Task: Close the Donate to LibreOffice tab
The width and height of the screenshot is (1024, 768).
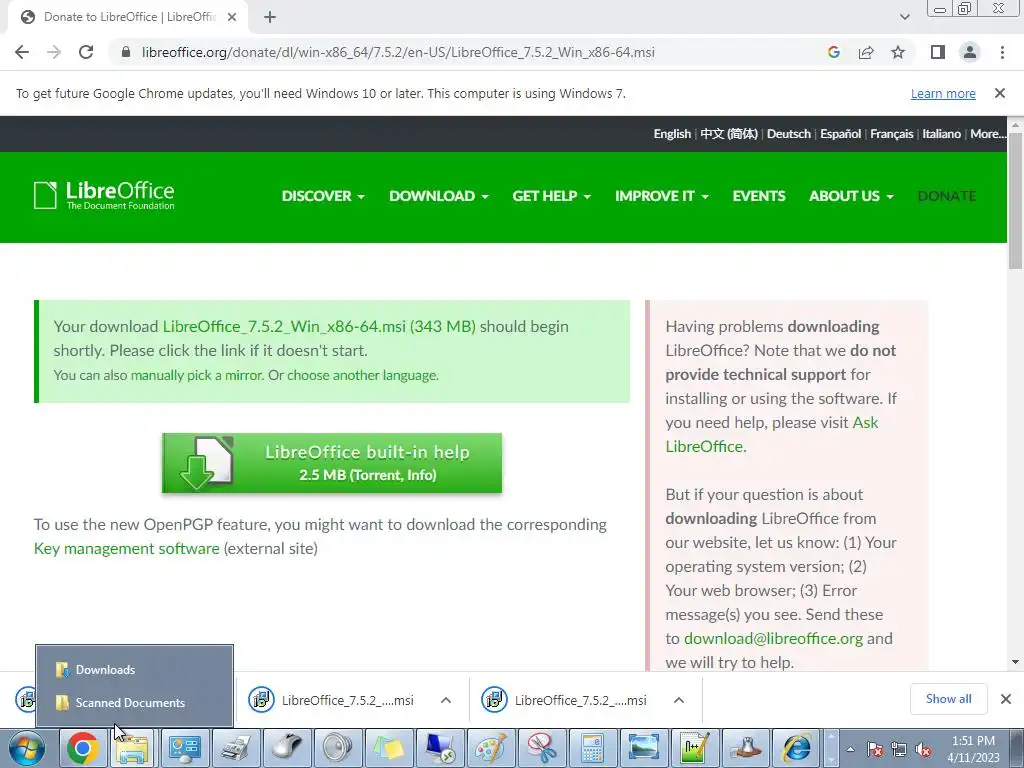Action: (x=232, y=17)
